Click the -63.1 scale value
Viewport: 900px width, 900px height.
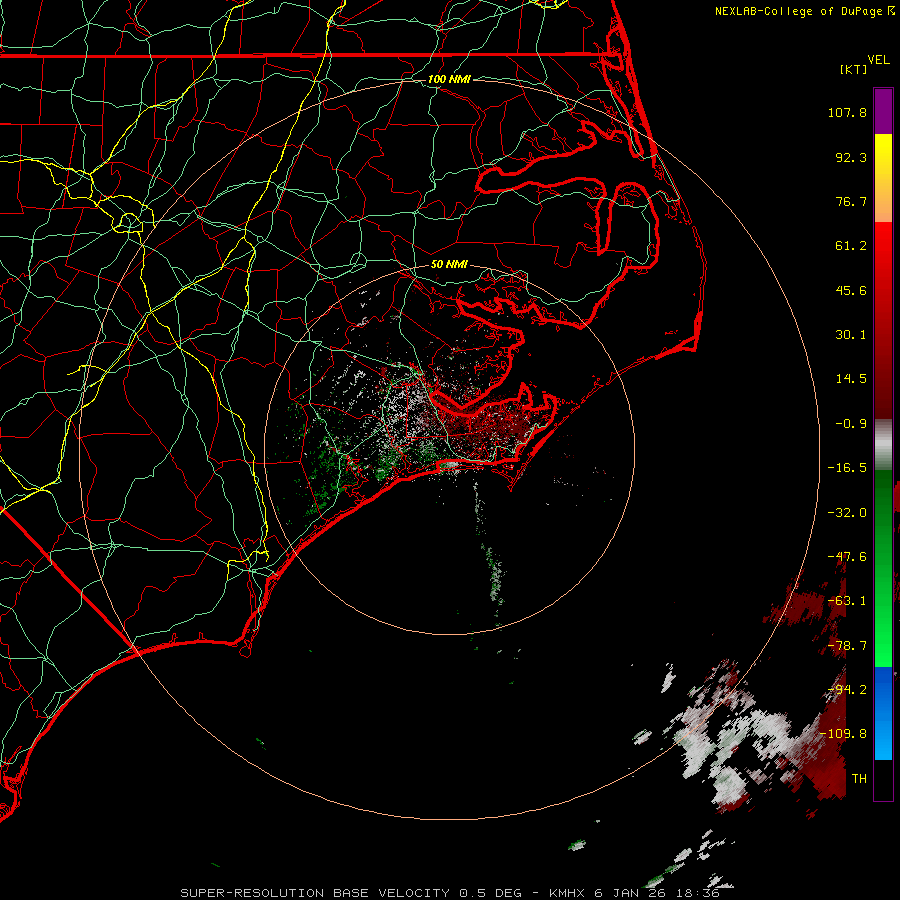[847, 601]
